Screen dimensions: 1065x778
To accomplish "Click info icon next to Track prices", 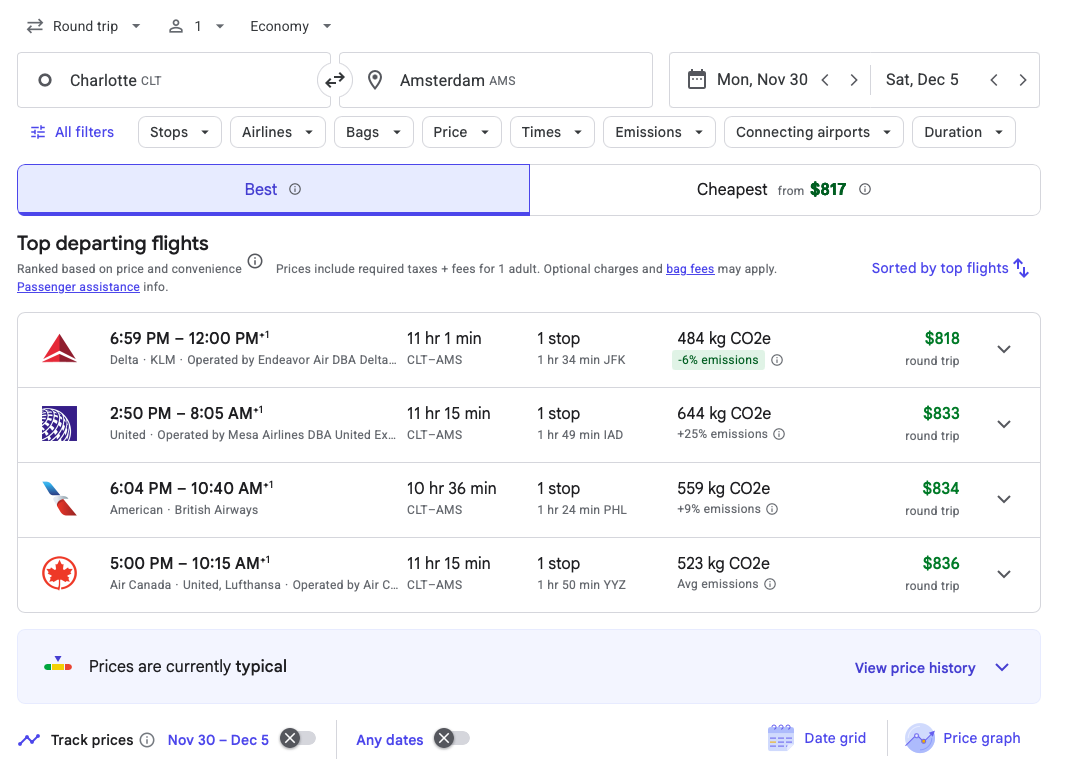I will 147,740.
